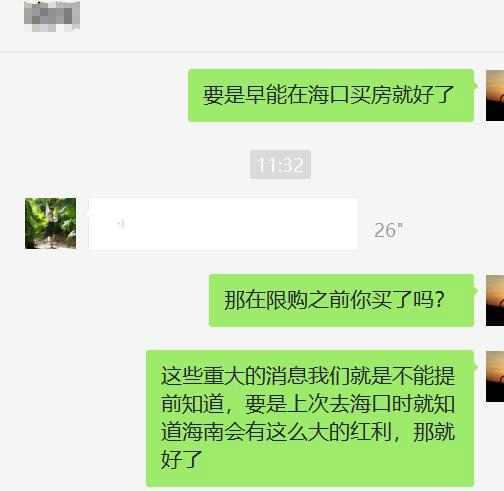This screenshot has height=491, width=504.
Task: Click the last line 好了 of long message
Action: (181, 460)
